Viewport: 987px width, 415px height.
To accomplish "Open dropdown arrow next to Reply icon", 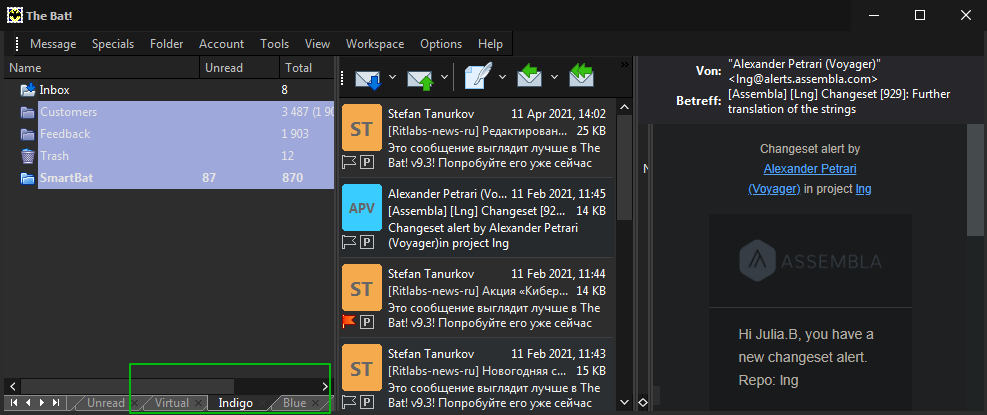I will click(555, 77).
